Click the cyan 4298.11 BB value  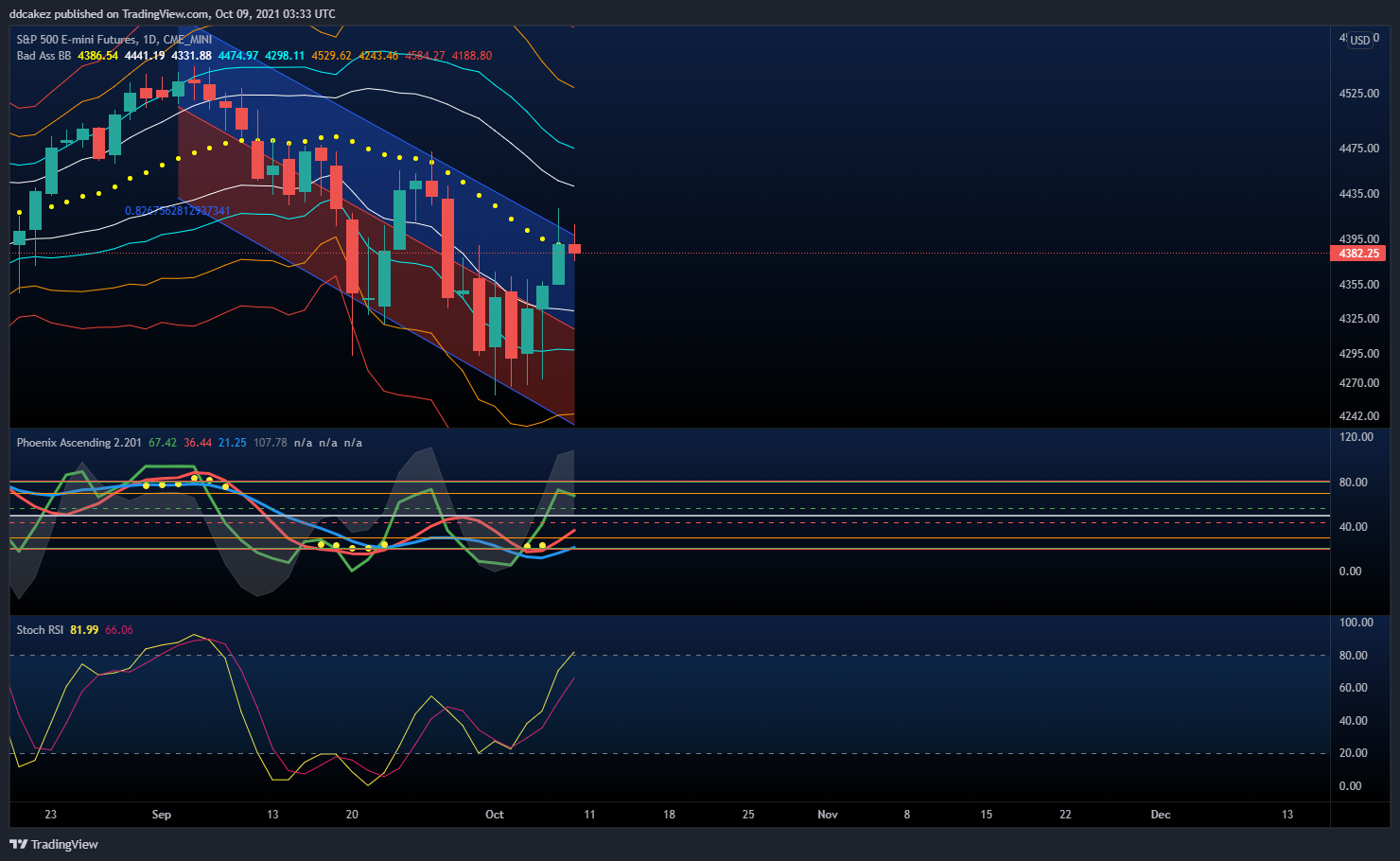pos(285,56)
